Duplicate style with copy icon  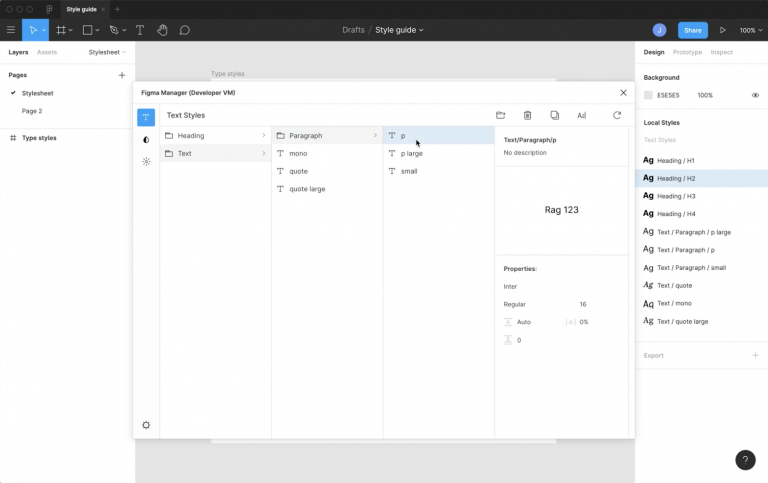coord(554,115)
